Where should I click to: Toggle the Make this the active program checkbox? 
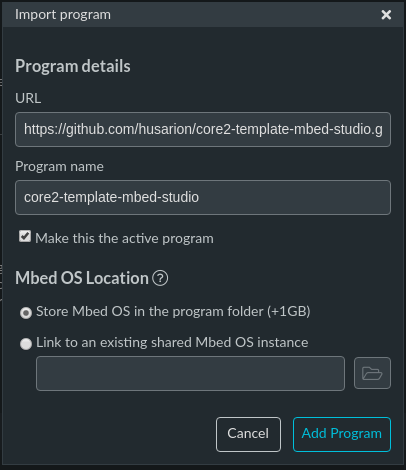[x=25, y=236]
